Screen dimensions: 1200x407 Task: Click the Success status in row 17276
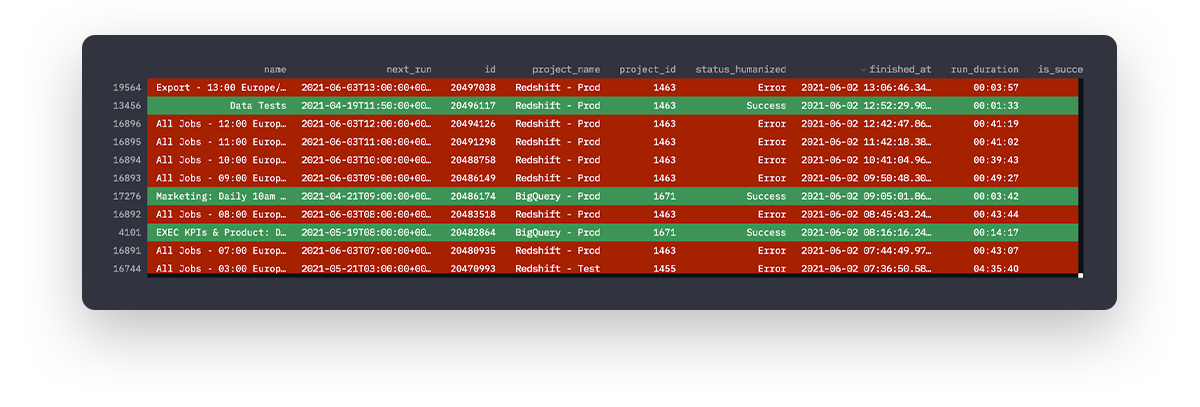pos(766,197)
